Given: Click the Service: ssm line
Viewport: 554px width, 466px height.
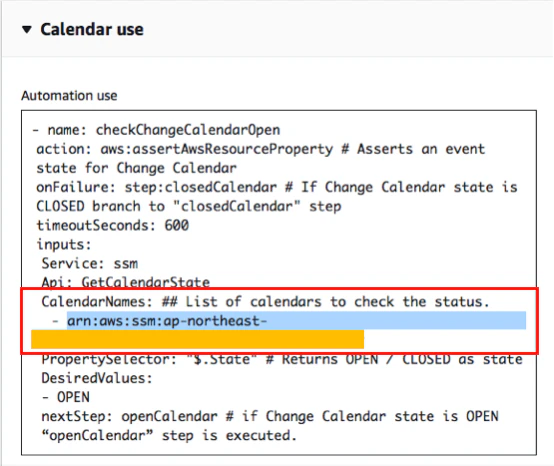Looking at the screenshot, I should 90,264.
